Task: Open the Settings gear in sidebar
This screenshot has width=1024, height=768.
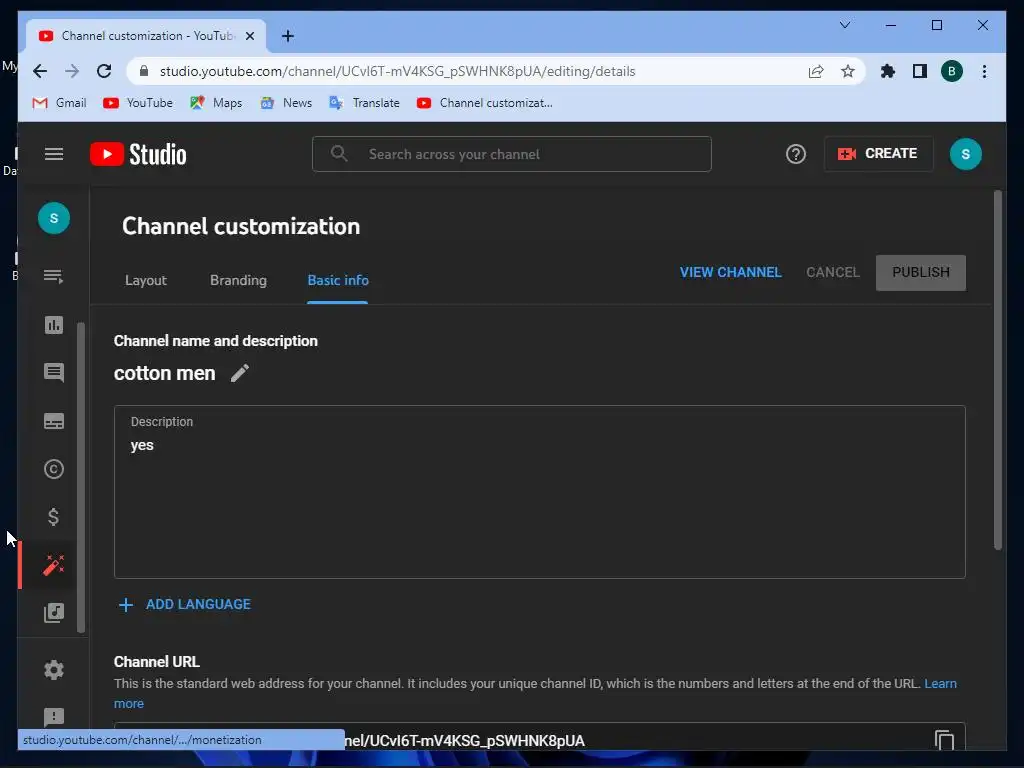Action: coord(54,670)
